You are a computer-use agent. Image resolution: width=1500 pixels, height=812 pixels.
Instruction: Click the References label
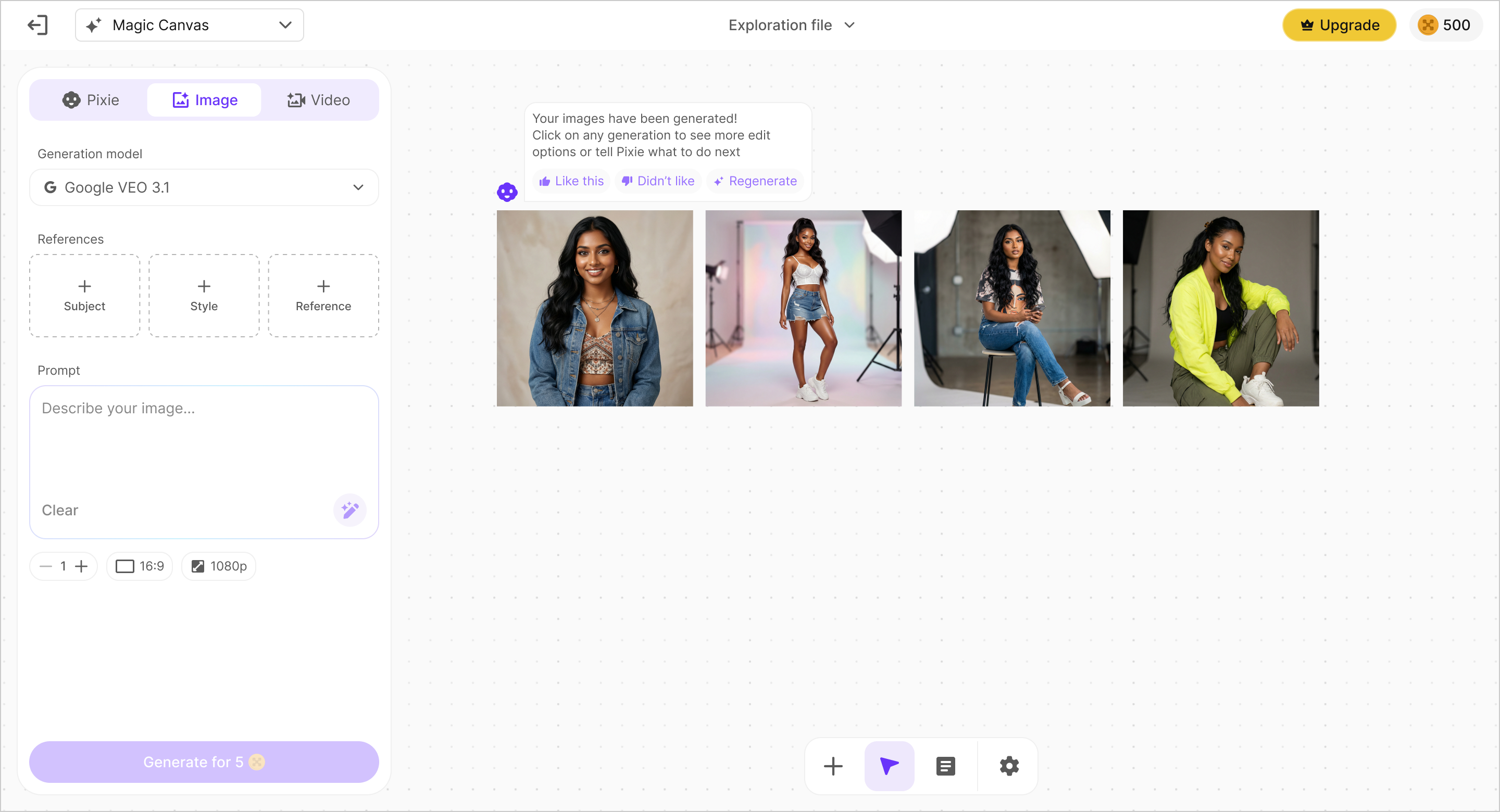click(x=70, y=239)
